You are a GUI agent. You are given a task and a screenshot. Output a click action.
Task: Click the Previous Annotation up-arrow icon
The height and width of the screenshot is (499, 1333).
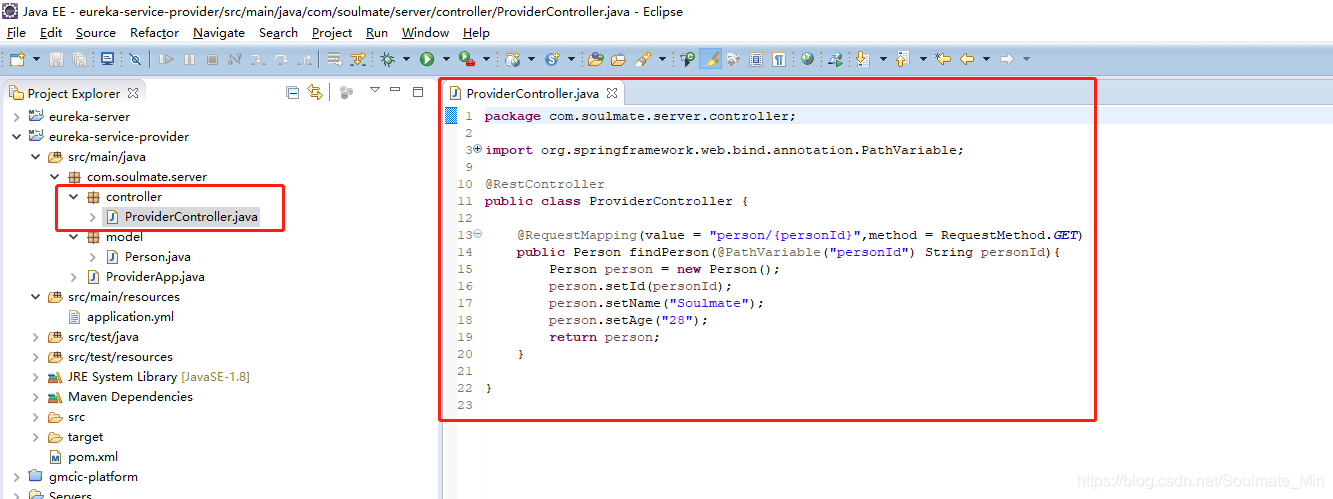[x=902, y=60]
